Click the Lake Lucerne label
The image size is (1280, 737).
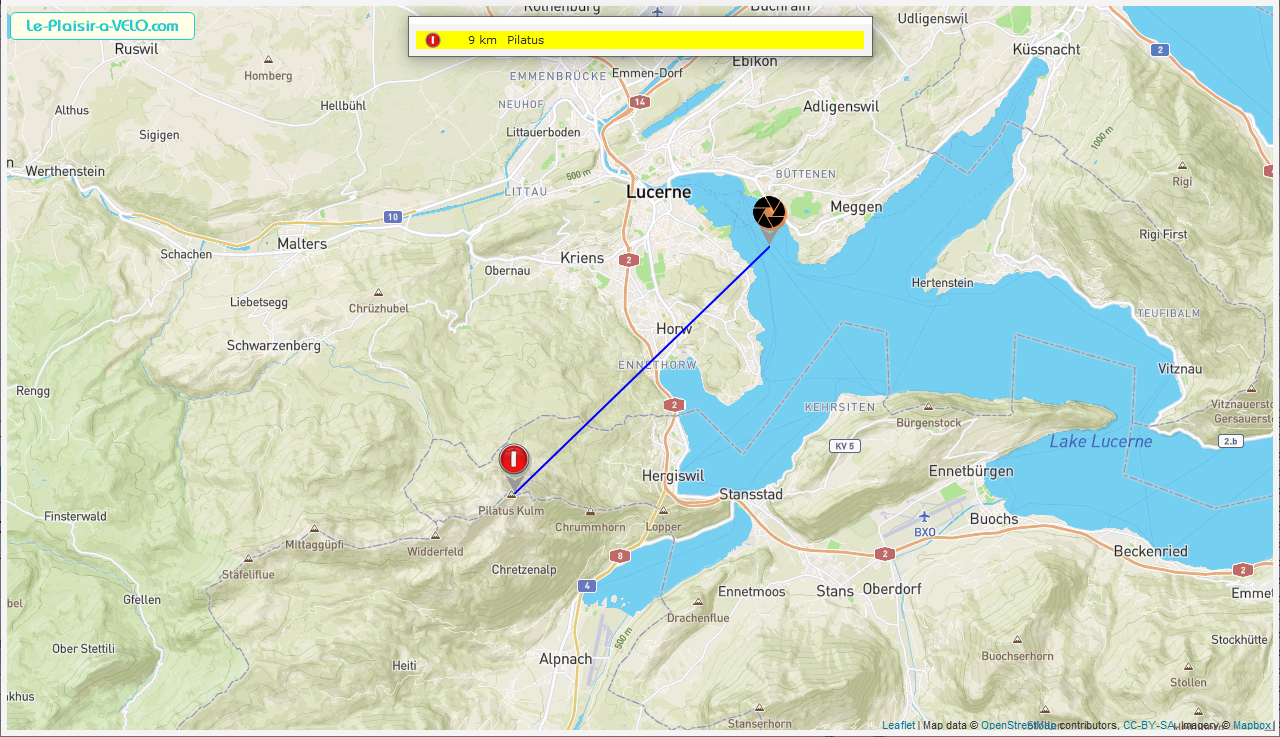tap(1100, 441)
